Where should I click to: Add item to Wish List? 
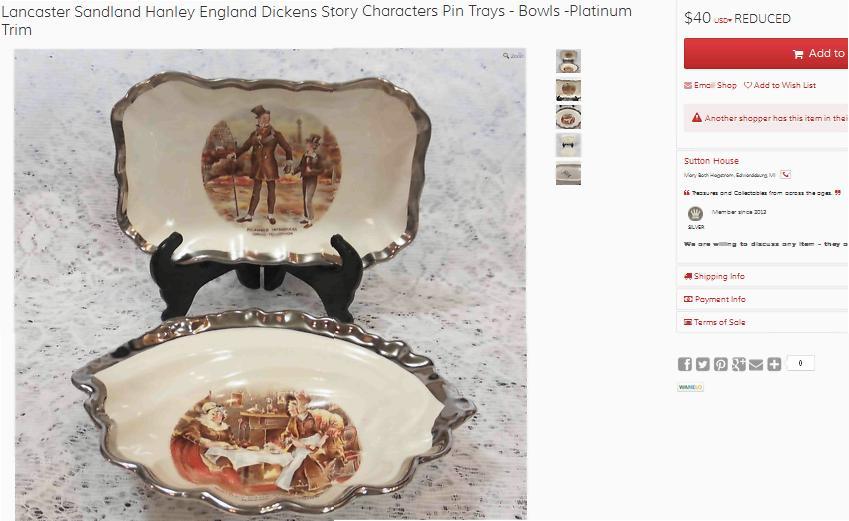pyautogui.click(x=780, y=85)
